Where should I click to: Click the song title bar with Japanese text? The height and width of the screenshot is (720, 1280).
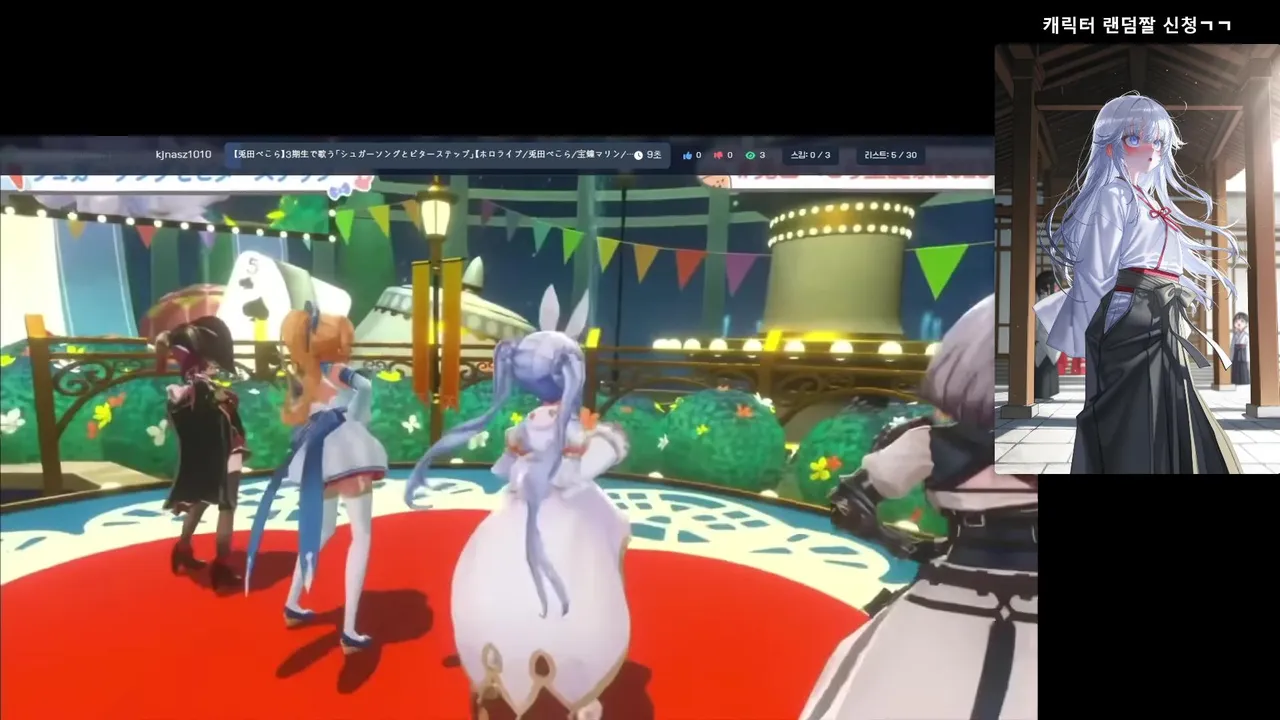[x=447, y=155]
